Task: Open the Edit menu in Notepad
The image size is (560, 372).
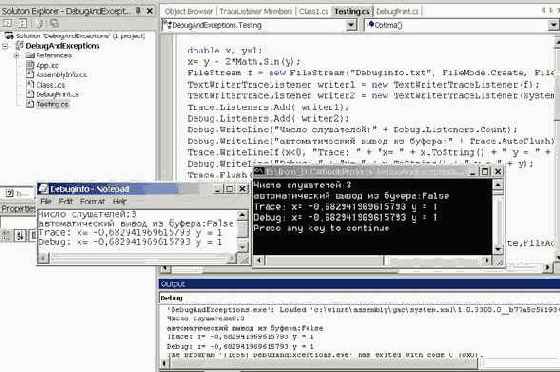Action: click(65, 201)
